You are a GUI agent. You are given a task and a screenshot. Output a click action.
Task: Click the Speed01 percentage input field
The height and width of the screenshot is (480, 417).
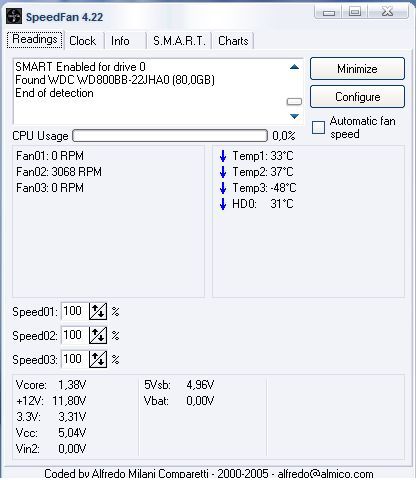pos(75,311)
